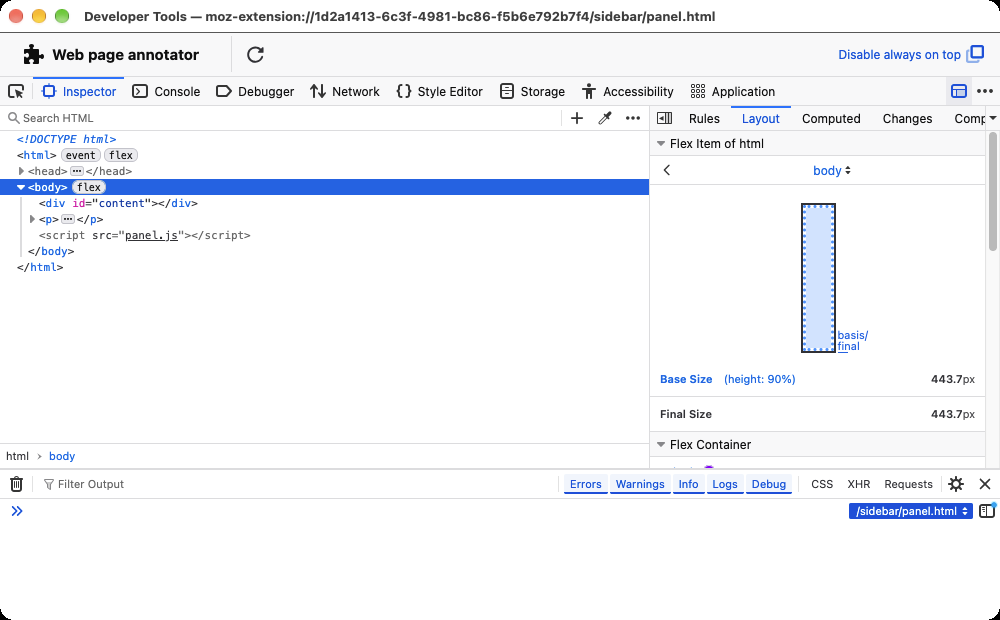Open the Style Editor tab
The width and height of the screenshot is (1000, 620).
pyautogui.click(x=439, y=91)
